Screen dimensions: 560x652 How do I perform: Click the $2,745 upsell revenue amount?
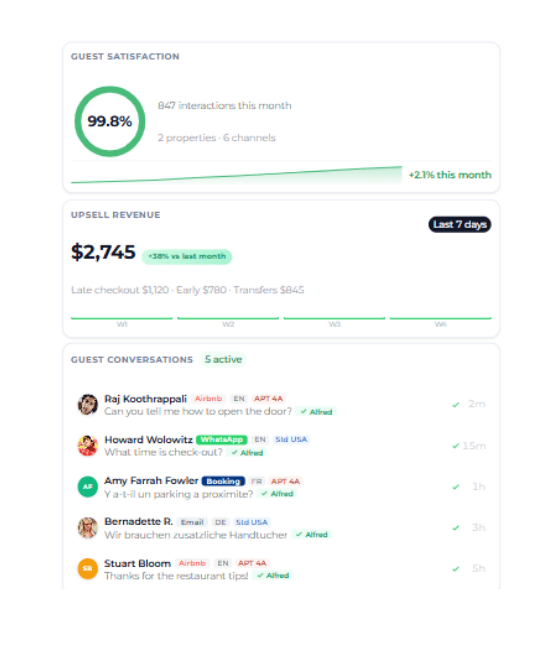pos(103,252)
